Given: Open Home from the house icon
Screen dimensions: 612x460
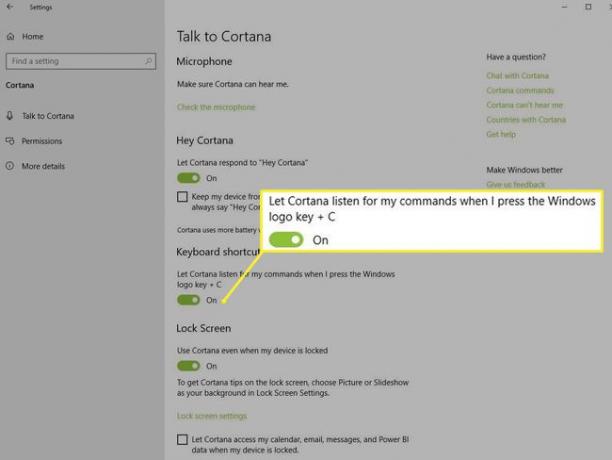Looking at the screenshot, I should (11, 36).
